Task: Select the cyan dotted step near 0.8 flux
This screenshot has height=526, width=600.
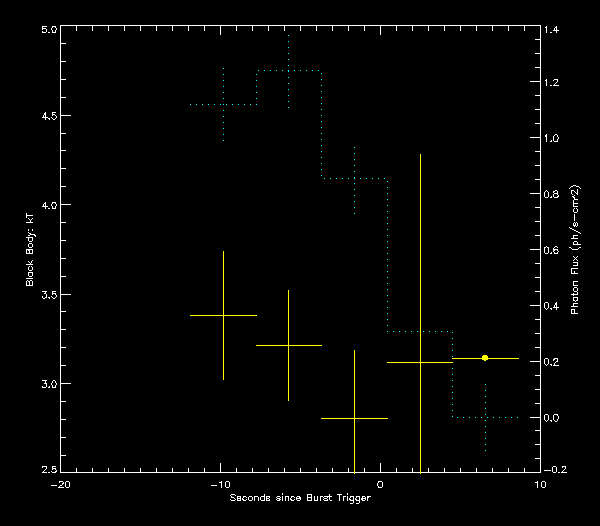Action: click(354, 178)
